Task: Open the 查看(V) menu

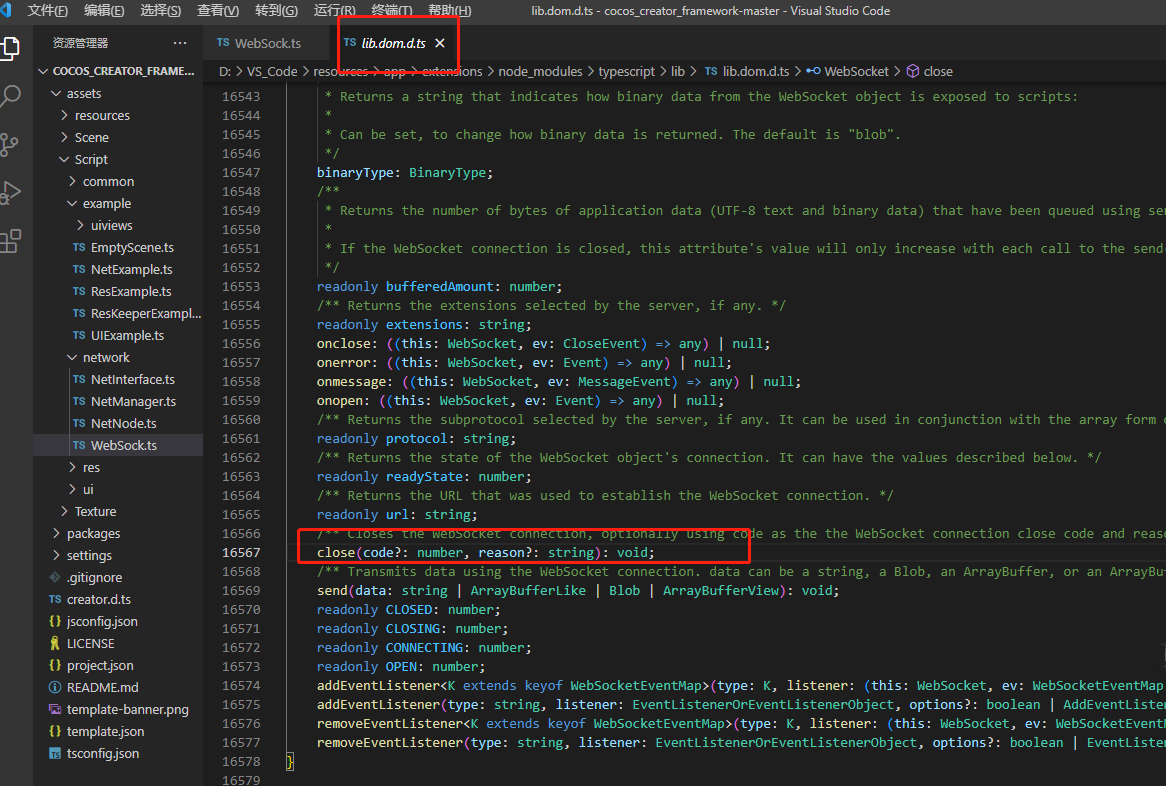Action: [218, 10]
